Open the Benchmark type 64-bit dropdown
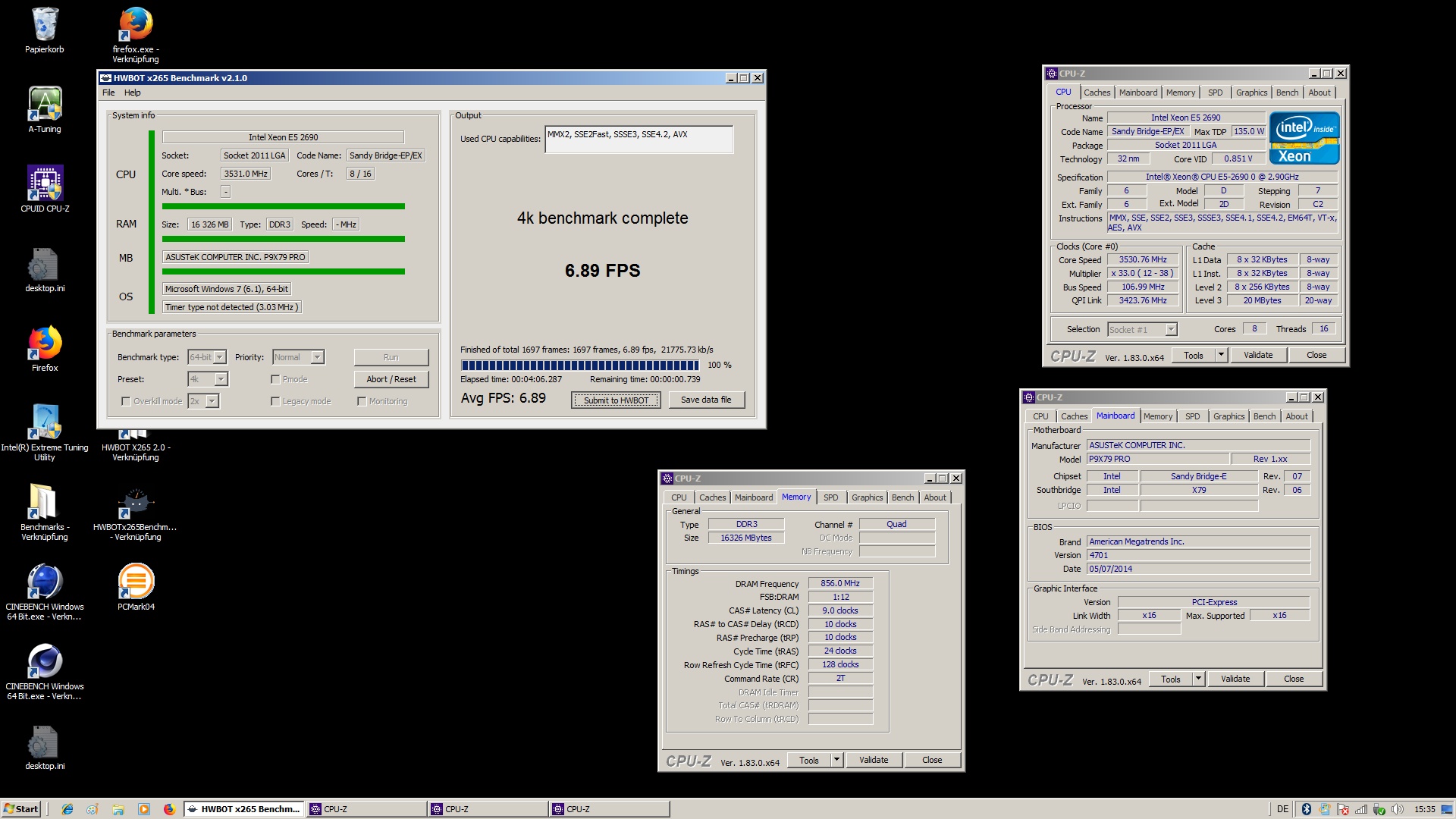Screen dimensions: 1456x819 pyautogui.click(x=207, y=357)
